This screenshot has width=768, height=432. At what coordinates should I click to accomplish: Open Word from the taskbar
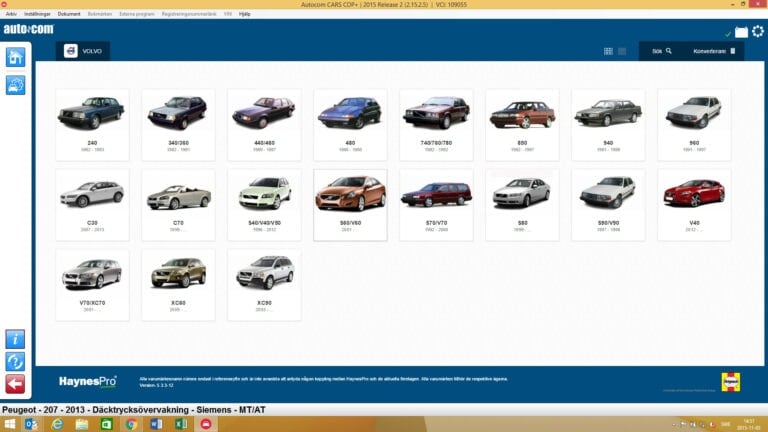[x=156, y=424]
